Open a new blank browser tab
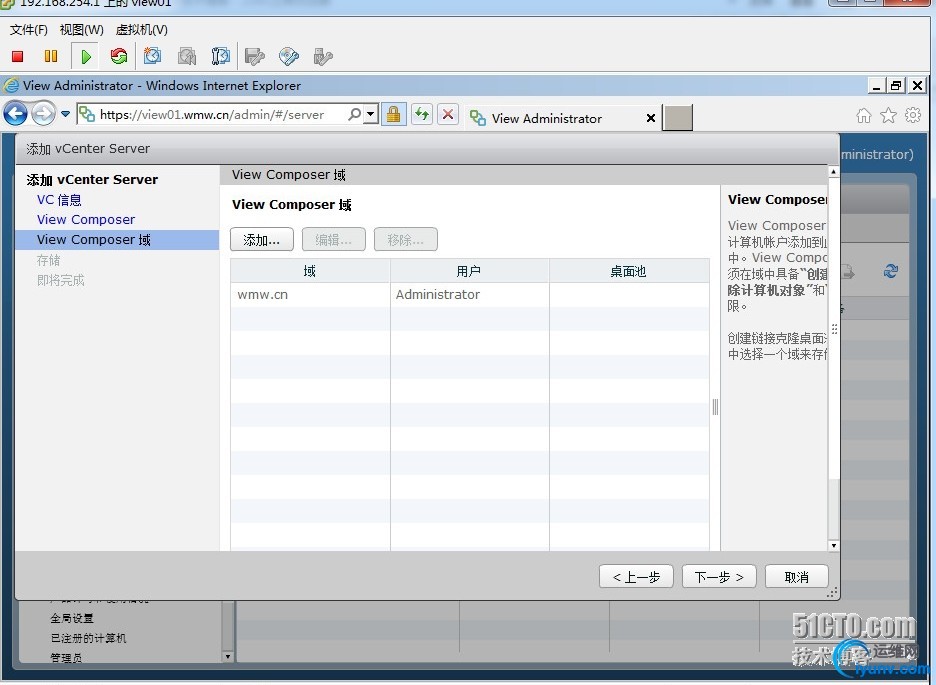Viewport: 936px width, 685px height. click(x=678, y=118)
